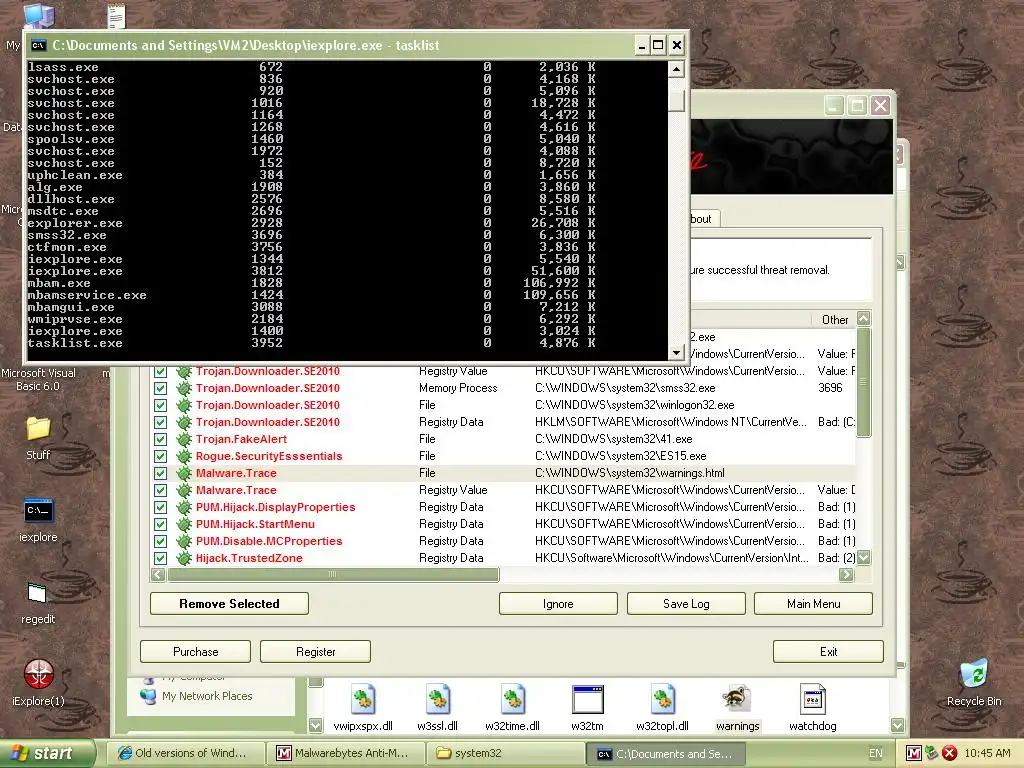Click bug icon for Rogue.SecurityEsssentials row

click(x=184, y=456)
